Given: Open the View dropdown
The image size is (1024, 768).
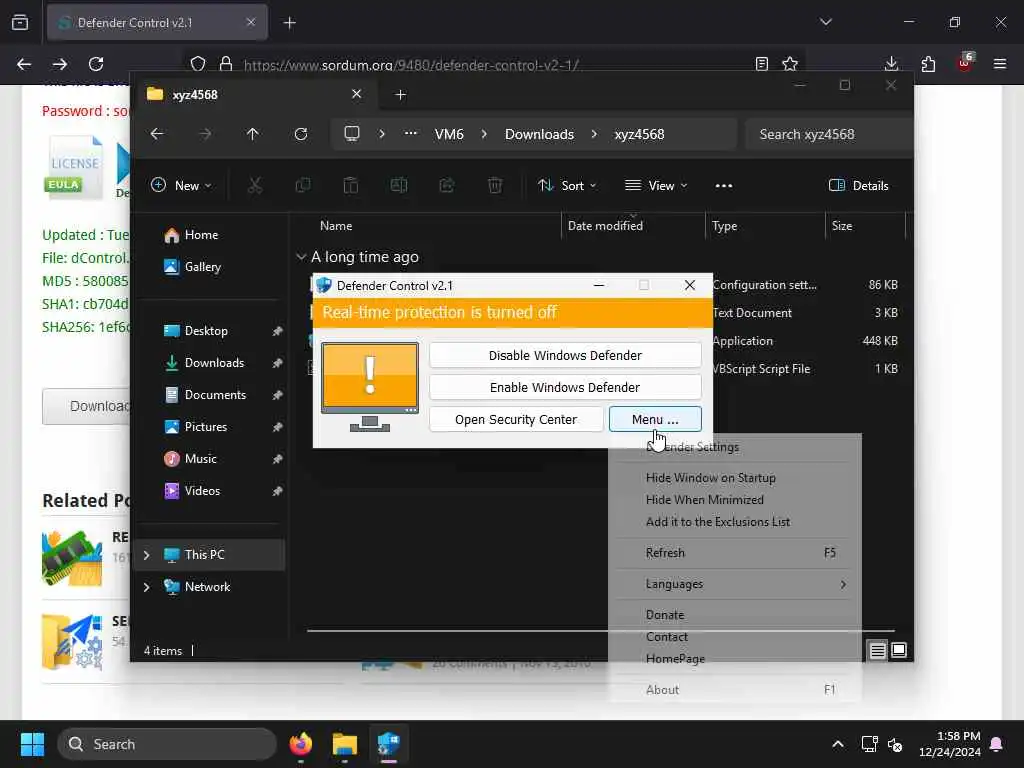Looking at the screenshot, I should (x=656, y=185).
